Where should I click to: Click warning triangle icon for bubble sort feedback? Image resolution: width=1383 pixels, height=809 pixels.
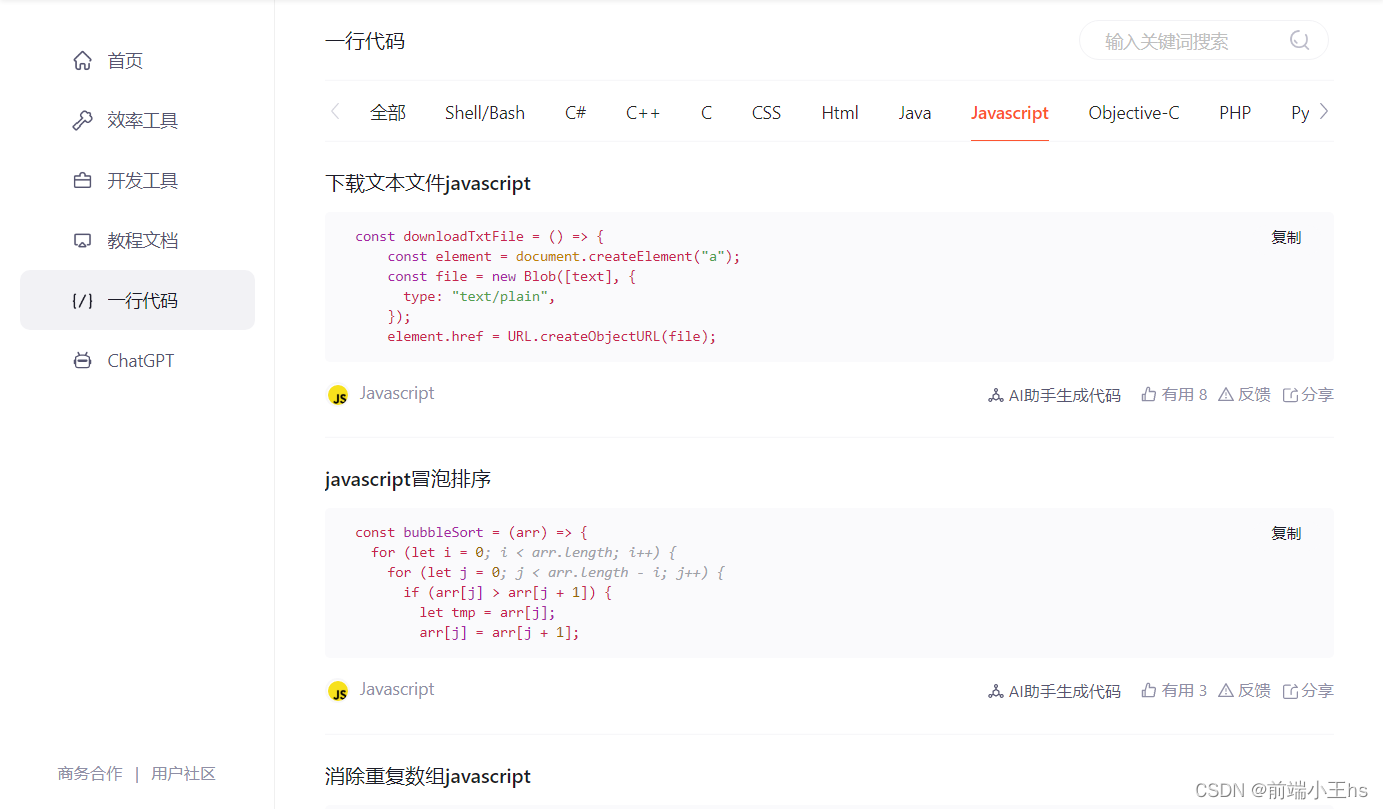click(x=1226, y=691)
